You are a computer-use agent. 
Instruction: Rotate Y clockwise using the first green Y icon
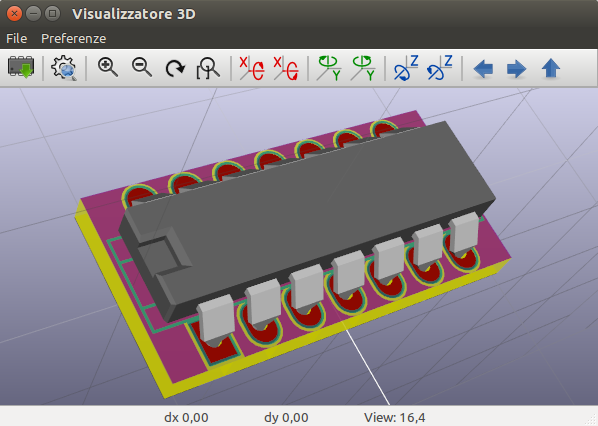329,68
